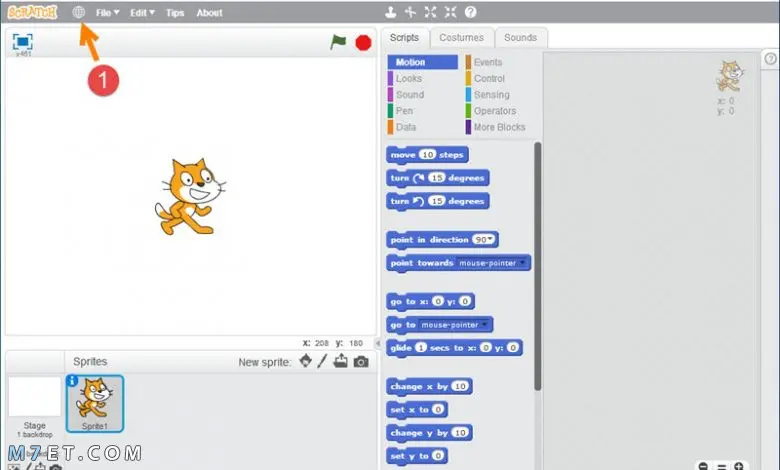Switch to Costumes tab
Viewport: 780px width, 470px height.
tap(461, 38)
